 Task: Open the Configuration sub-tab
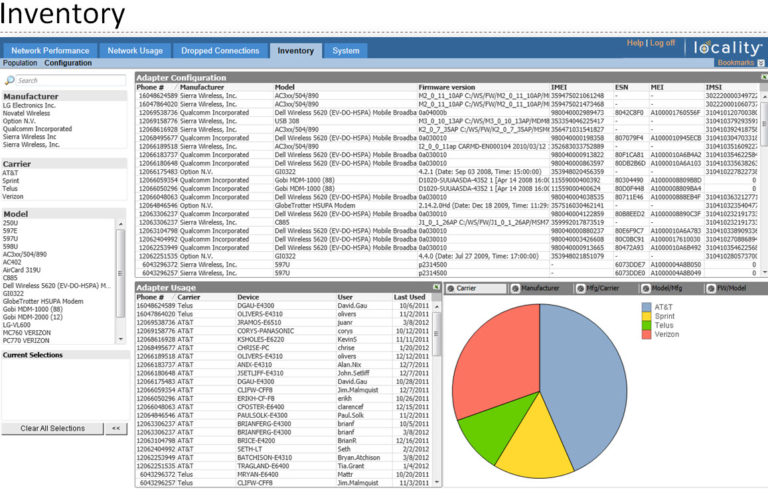click(68, 63)
